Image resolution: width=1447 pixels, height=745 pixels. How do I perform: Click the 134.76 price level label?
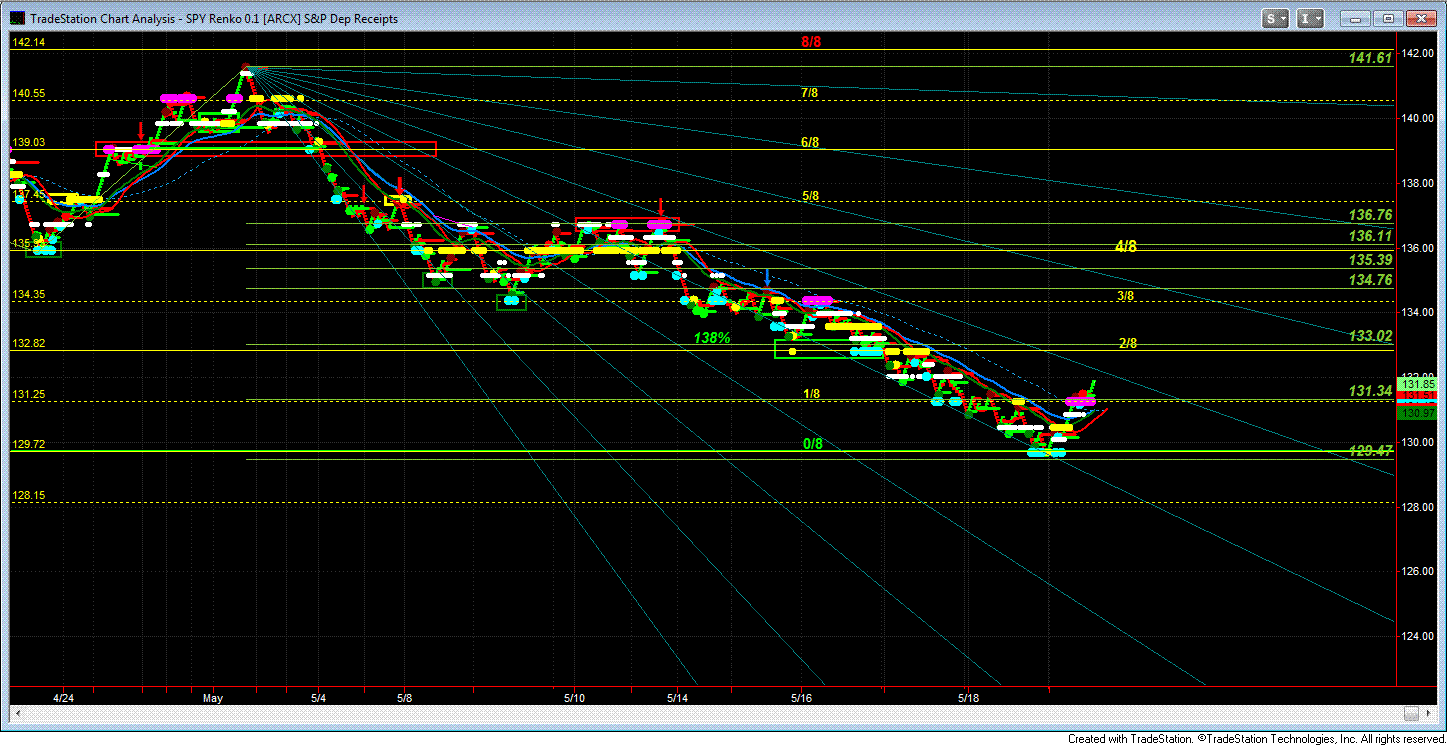[1370, 280]
